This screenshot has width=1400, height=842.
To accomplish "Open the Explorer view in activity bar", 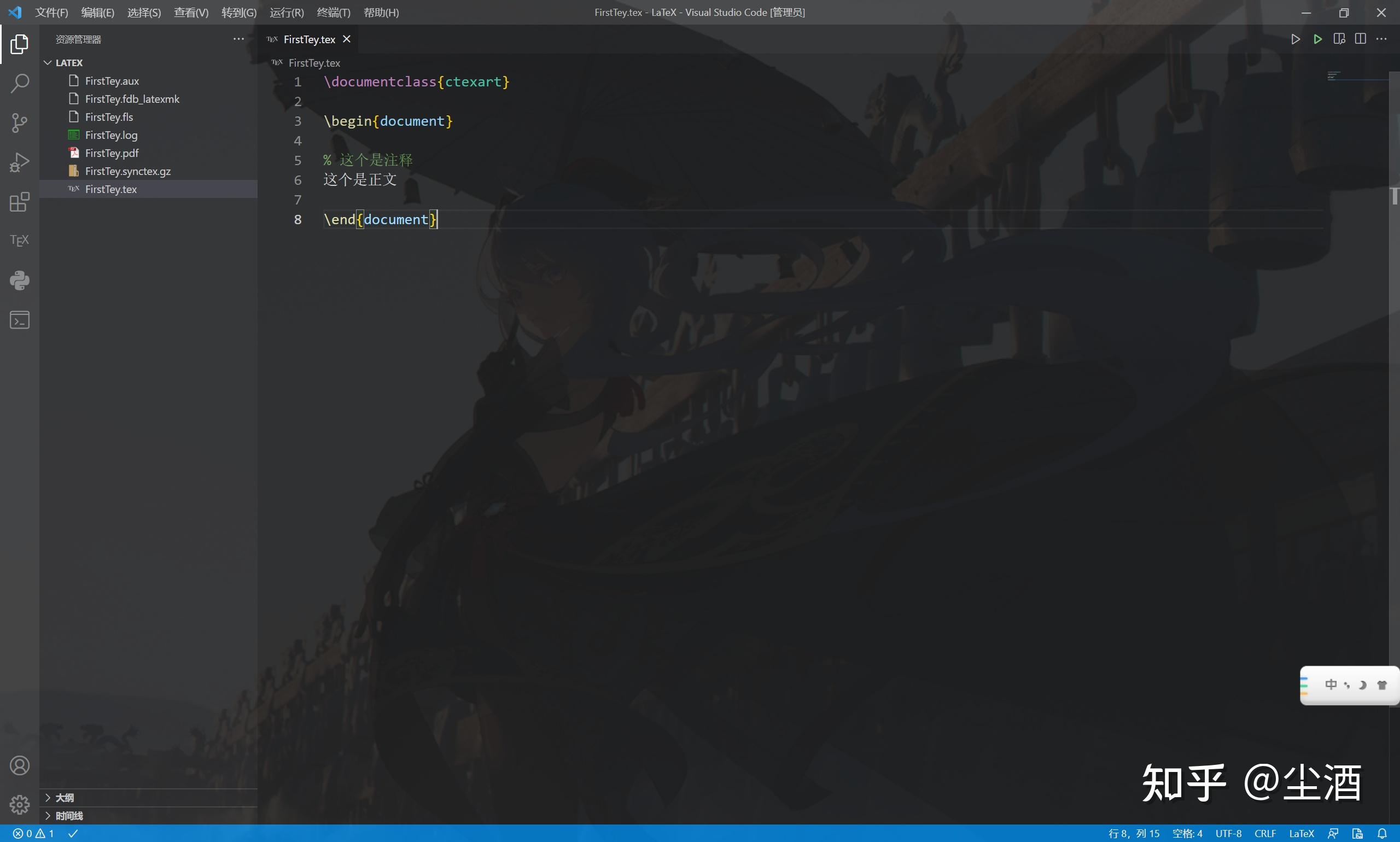I will coord(19,45).
